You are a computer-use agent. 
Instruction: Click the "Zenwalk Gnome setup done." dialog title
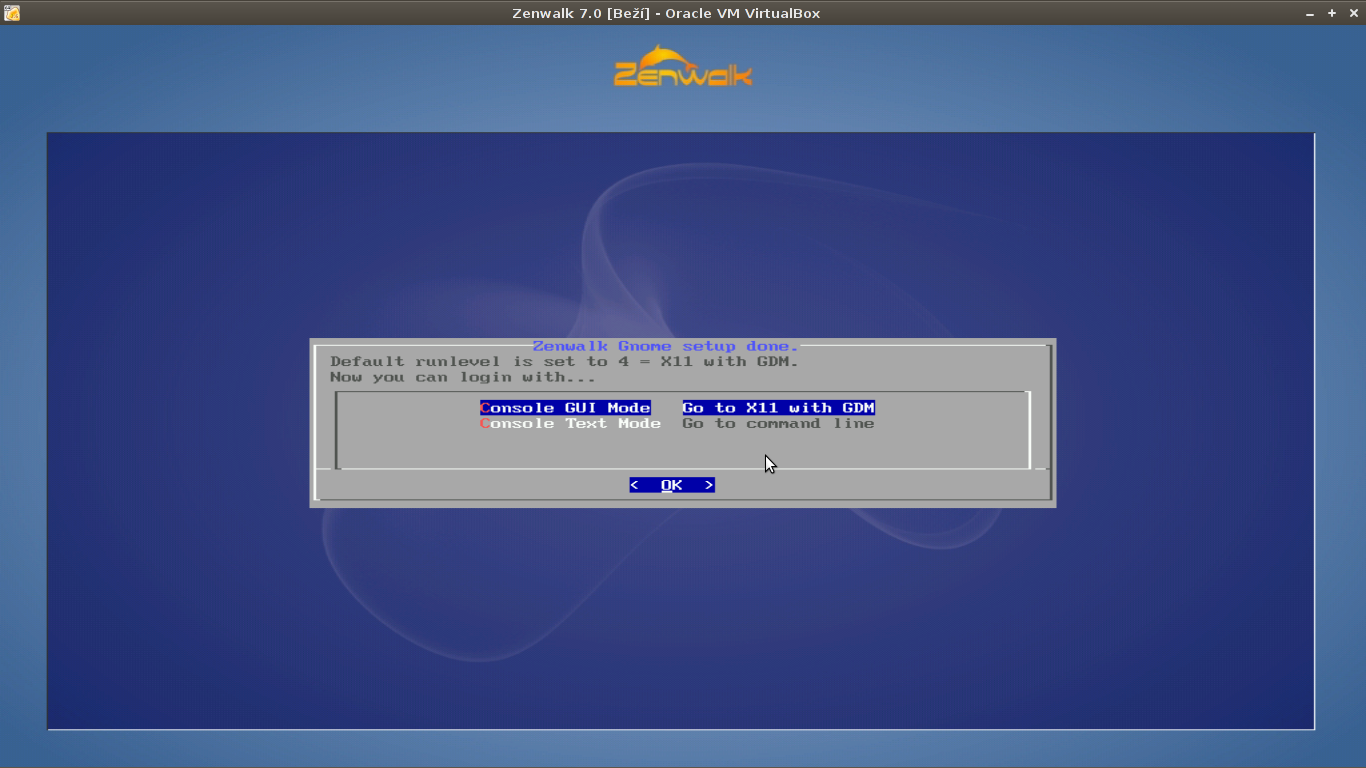pos(666,346)
